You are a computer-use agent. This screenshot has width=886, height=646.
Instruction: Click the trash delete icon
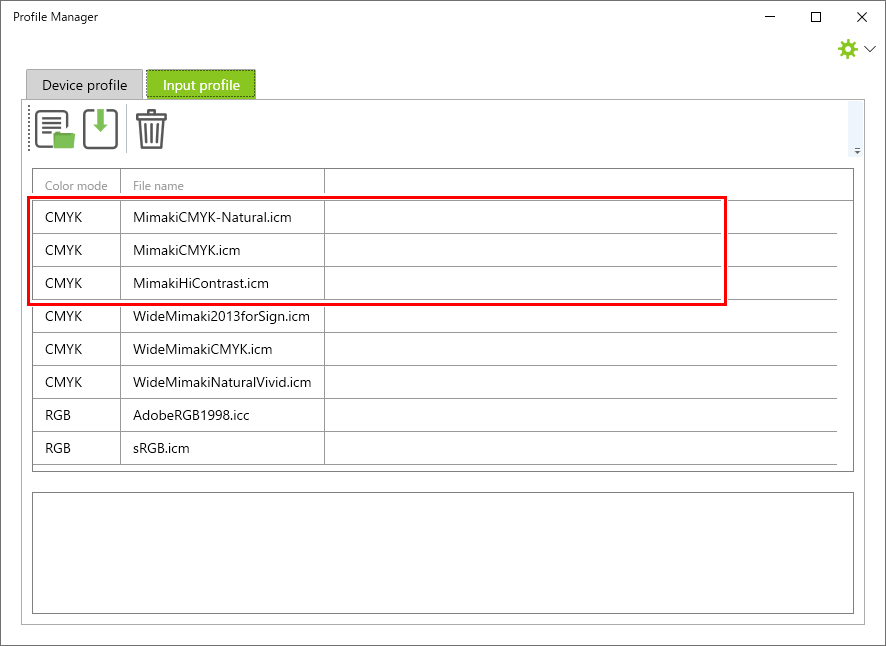[x=151, y=130]
